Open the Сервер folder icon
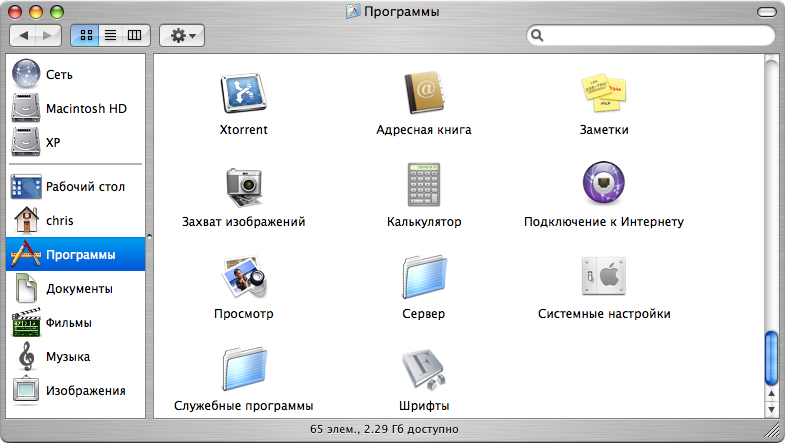785x443 pixels. 424,277
